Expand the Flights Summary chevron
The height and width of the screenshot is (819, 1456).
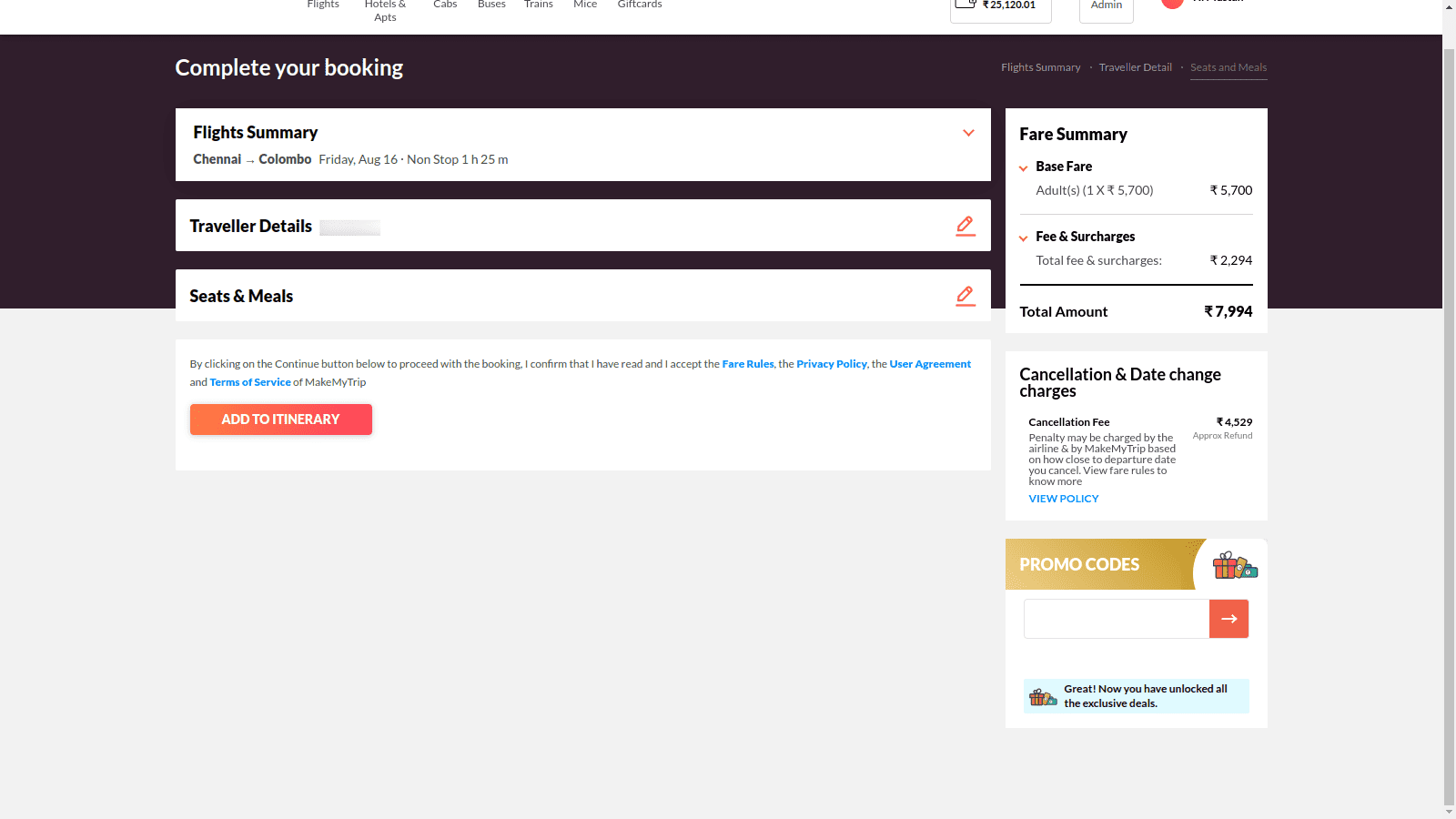click(968, 133)
